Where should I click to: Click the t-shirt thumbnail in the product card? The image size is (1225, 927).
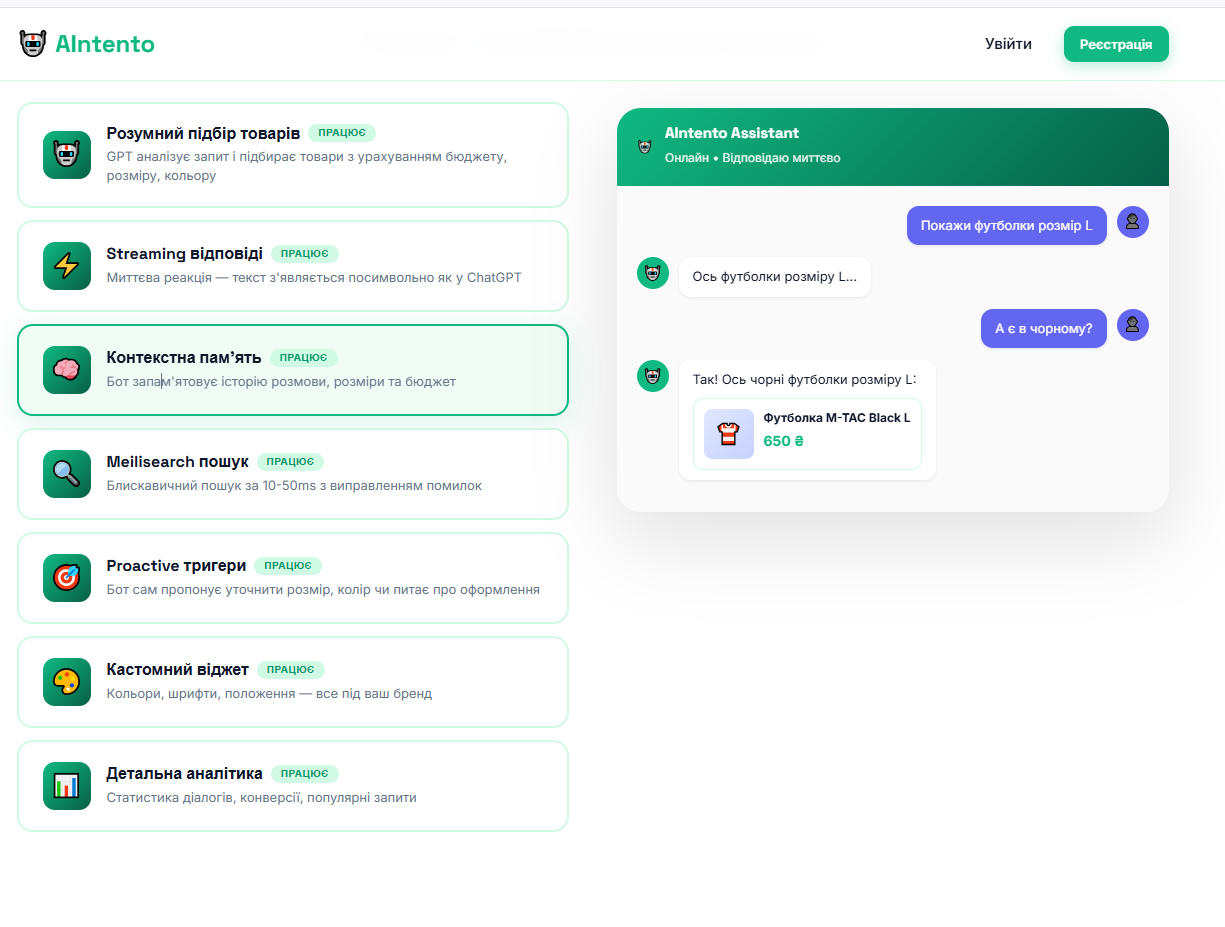pos(728,434)
